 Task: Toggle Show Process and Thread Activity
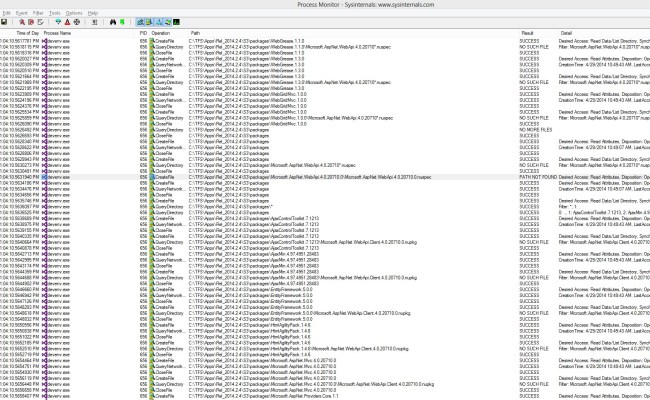pyautogui.click(x=168, y=22)
